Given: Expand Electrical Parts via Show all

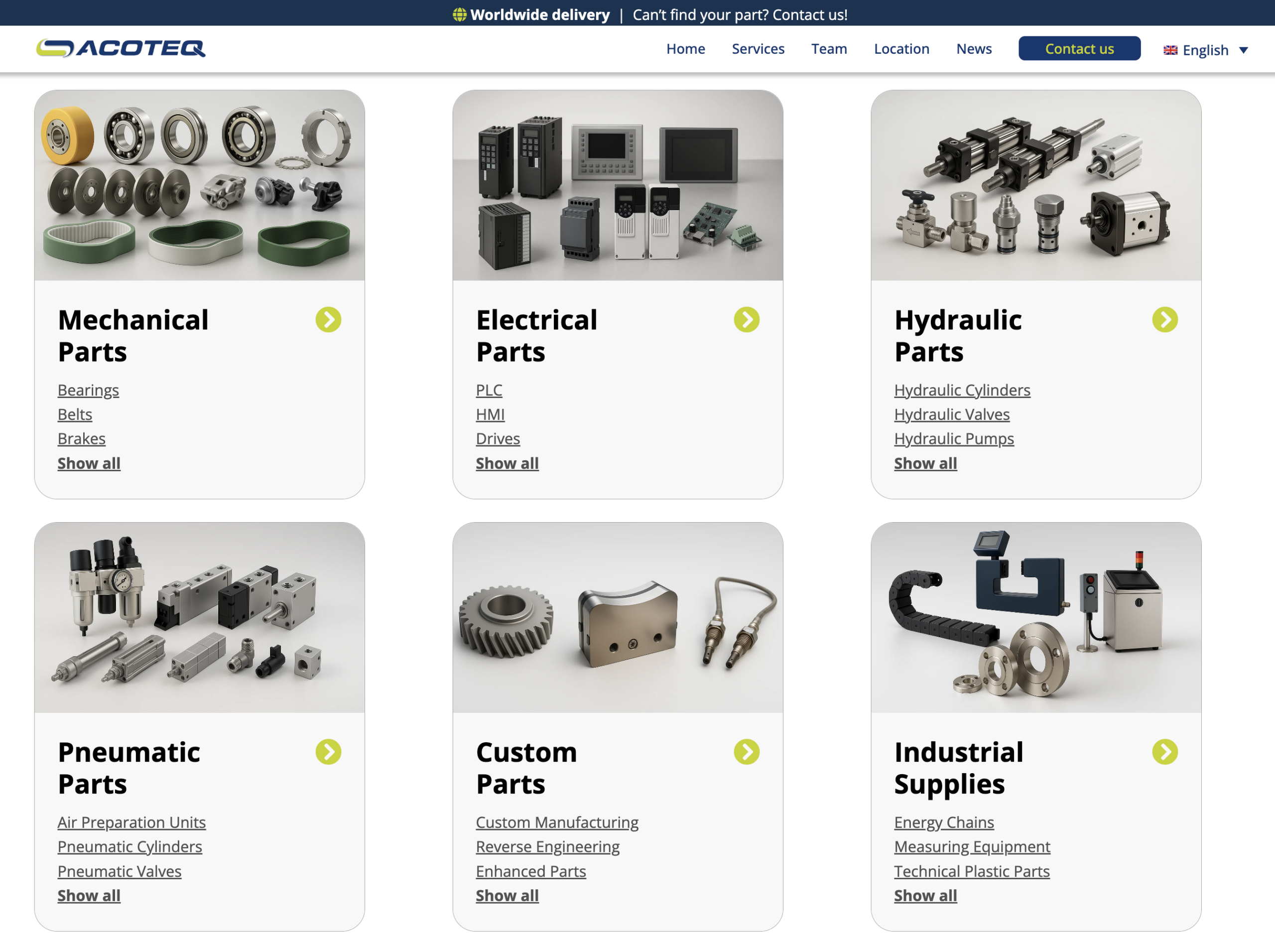Looking at the screenshot, I should pos(507,463).
